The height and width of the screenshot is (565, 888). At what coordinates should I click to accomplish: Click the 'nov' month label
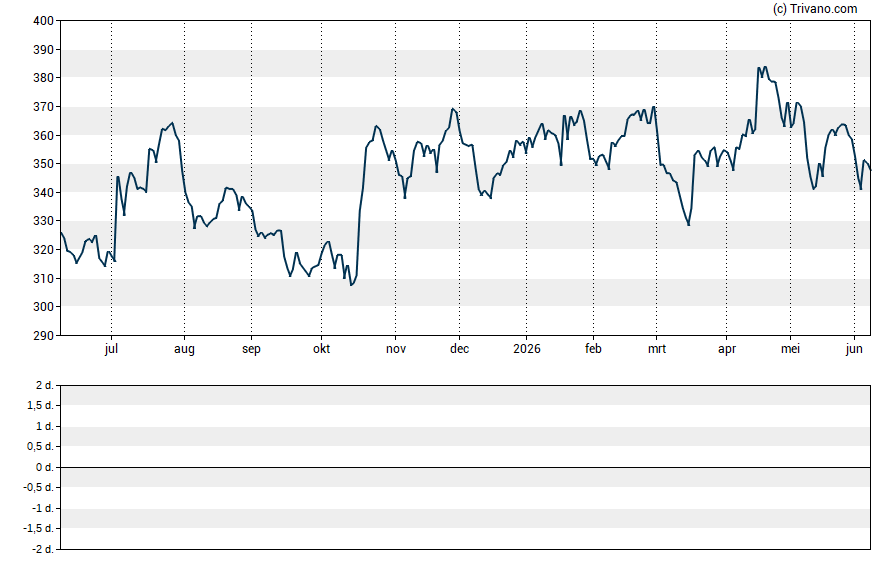(x=396, y=349)
